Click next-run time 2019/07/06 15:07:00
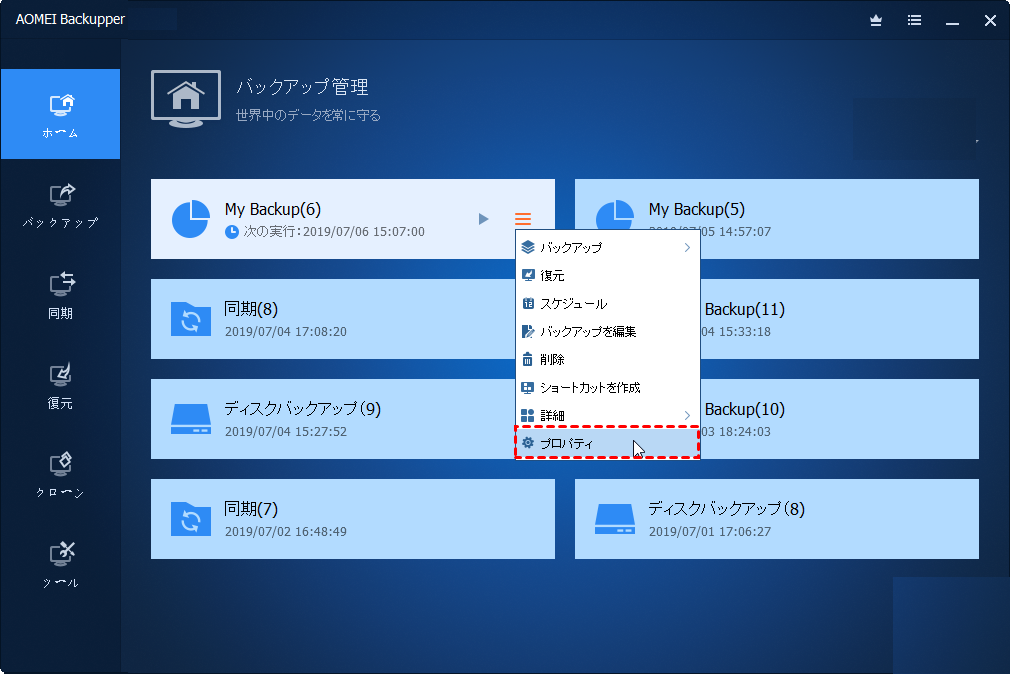The image size is (1010, 674). coord(364,231)
